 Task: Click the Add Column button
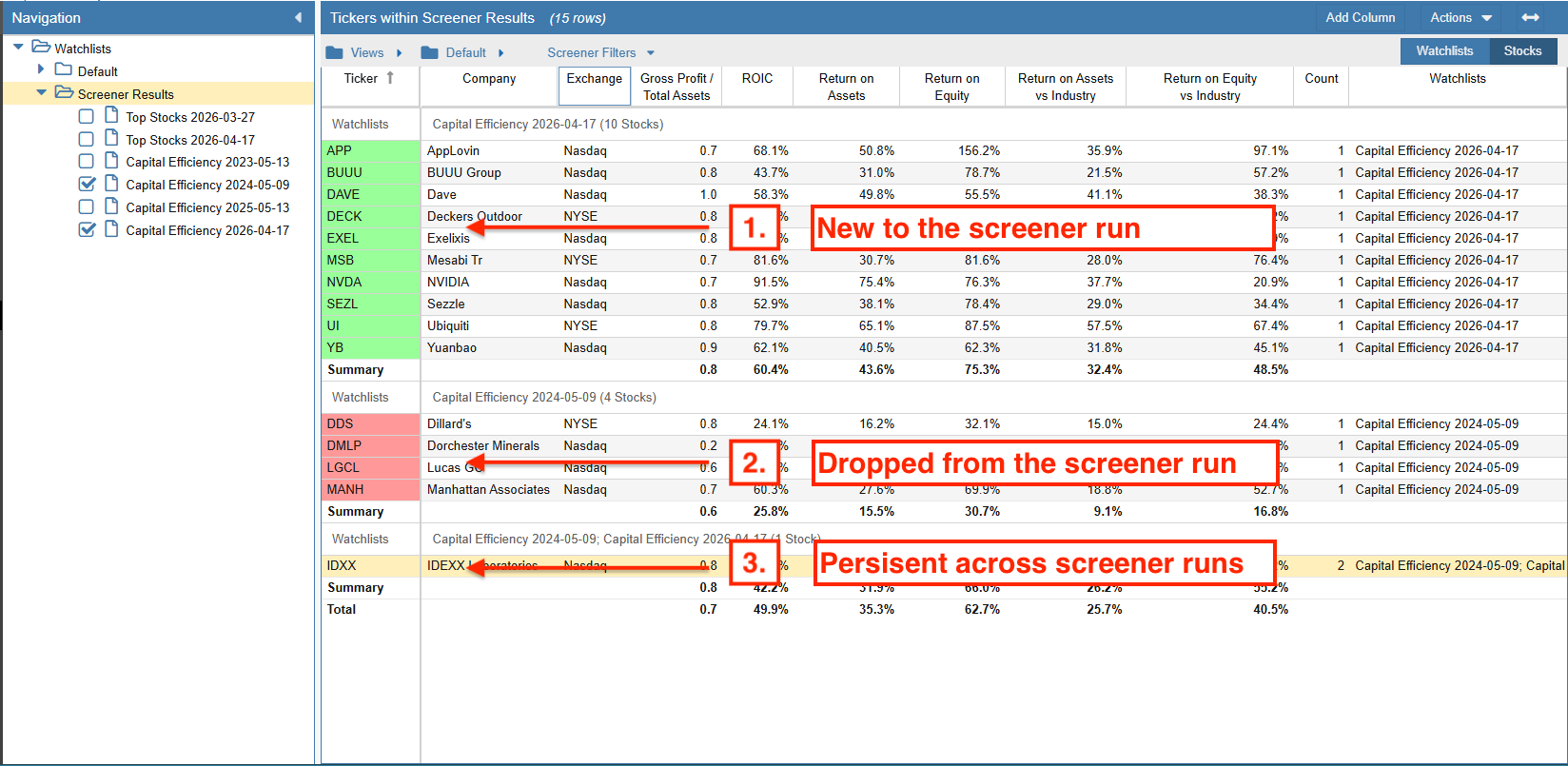[1360, 17]
